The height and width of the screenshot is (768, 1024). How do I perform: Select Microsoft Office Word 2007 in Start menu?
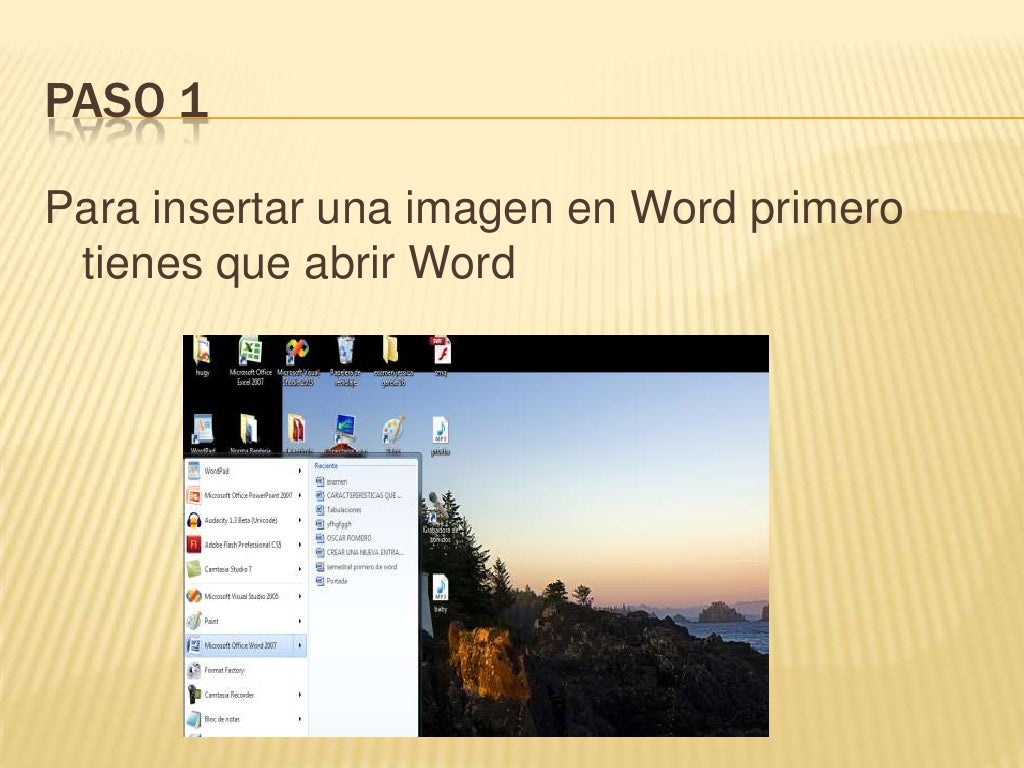coord(245,646)
